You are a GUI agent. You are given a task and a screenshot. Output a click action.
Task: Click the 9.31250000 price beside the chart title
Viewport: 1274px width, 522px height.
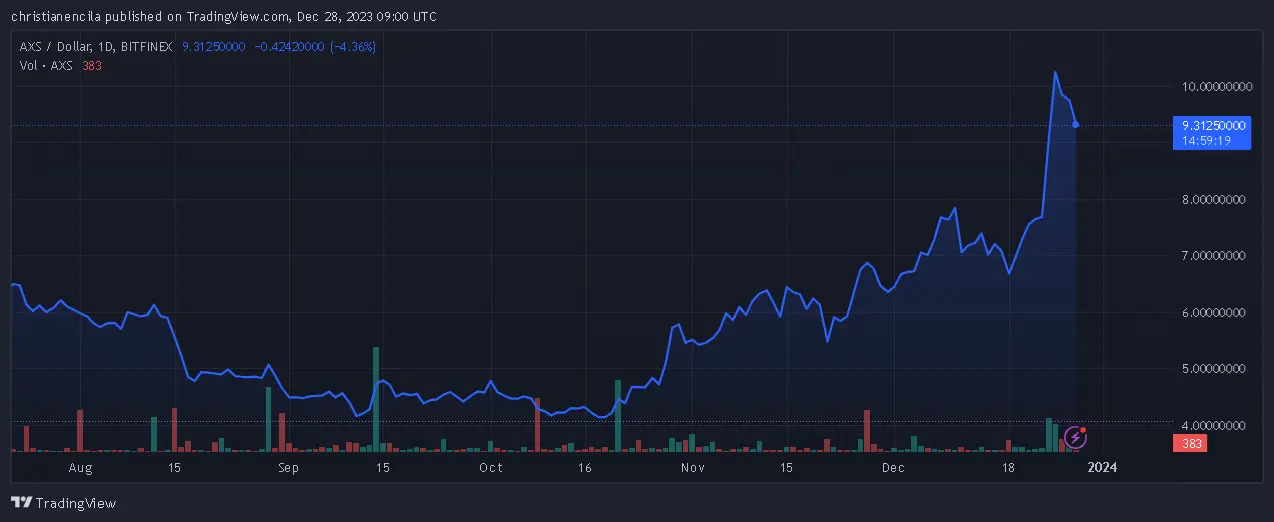pyautogui.click(x=215, y=47)
